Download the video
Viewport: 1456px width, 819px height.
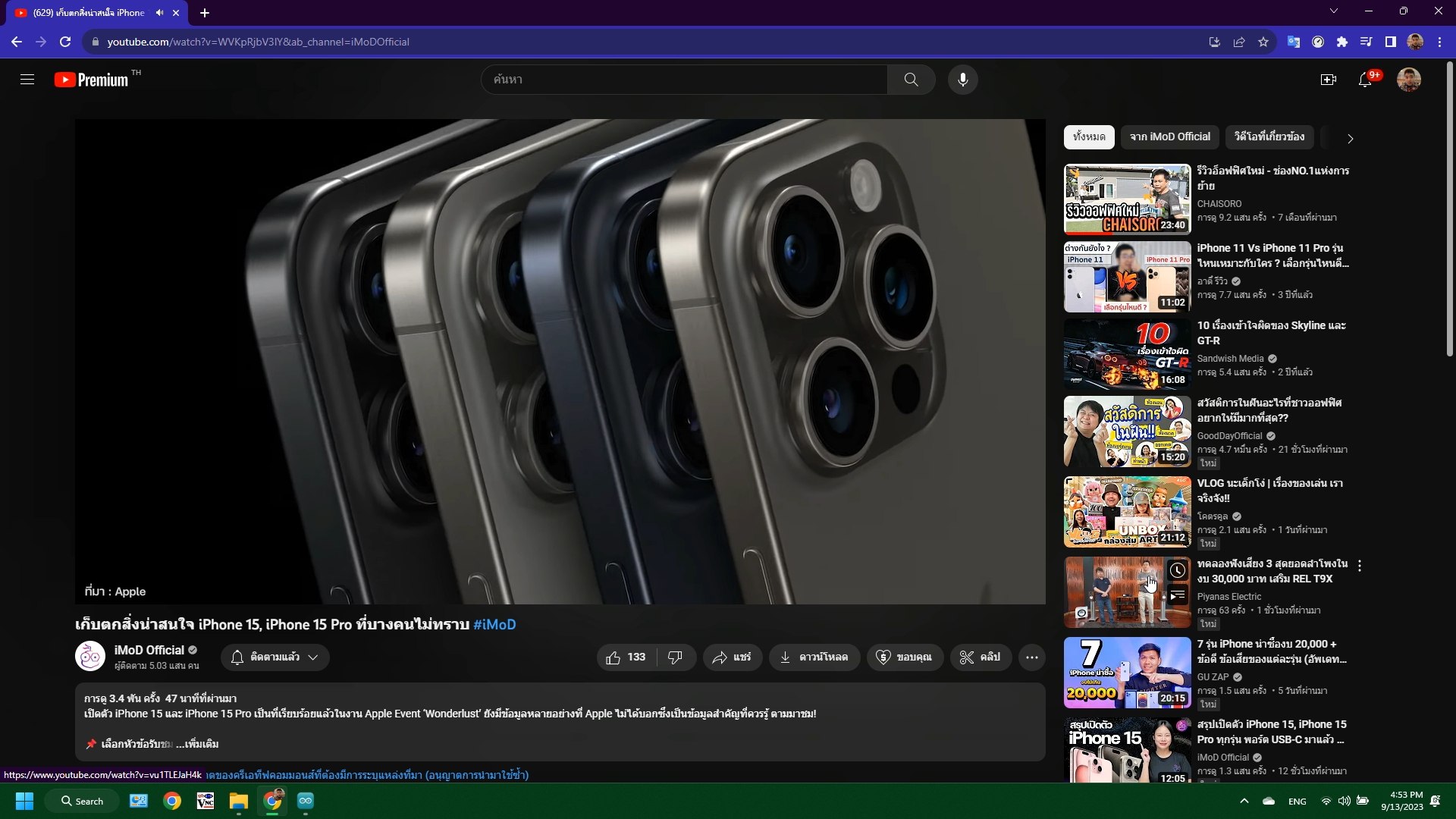point(814,657)
